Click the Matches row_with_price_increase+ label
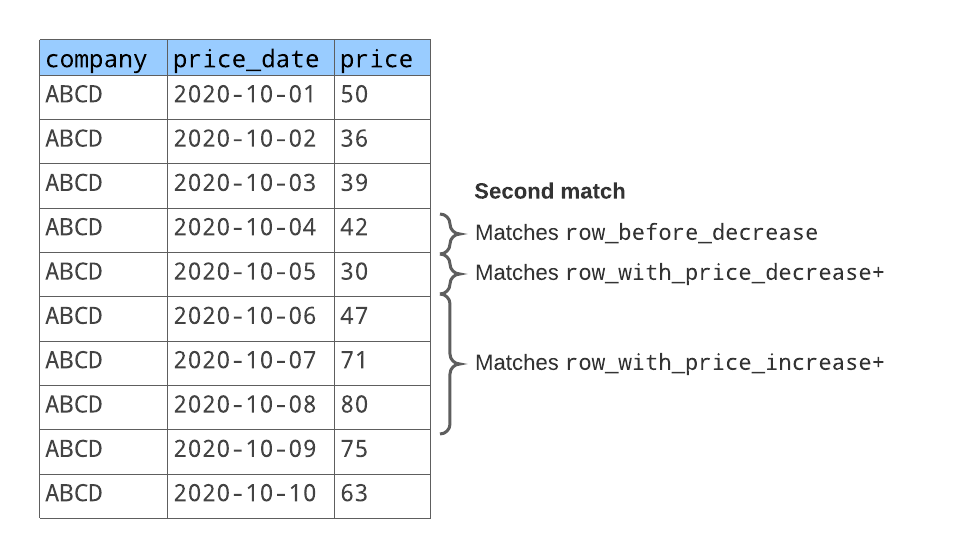Viewport: 960px width, 559px height. (679, 362)
